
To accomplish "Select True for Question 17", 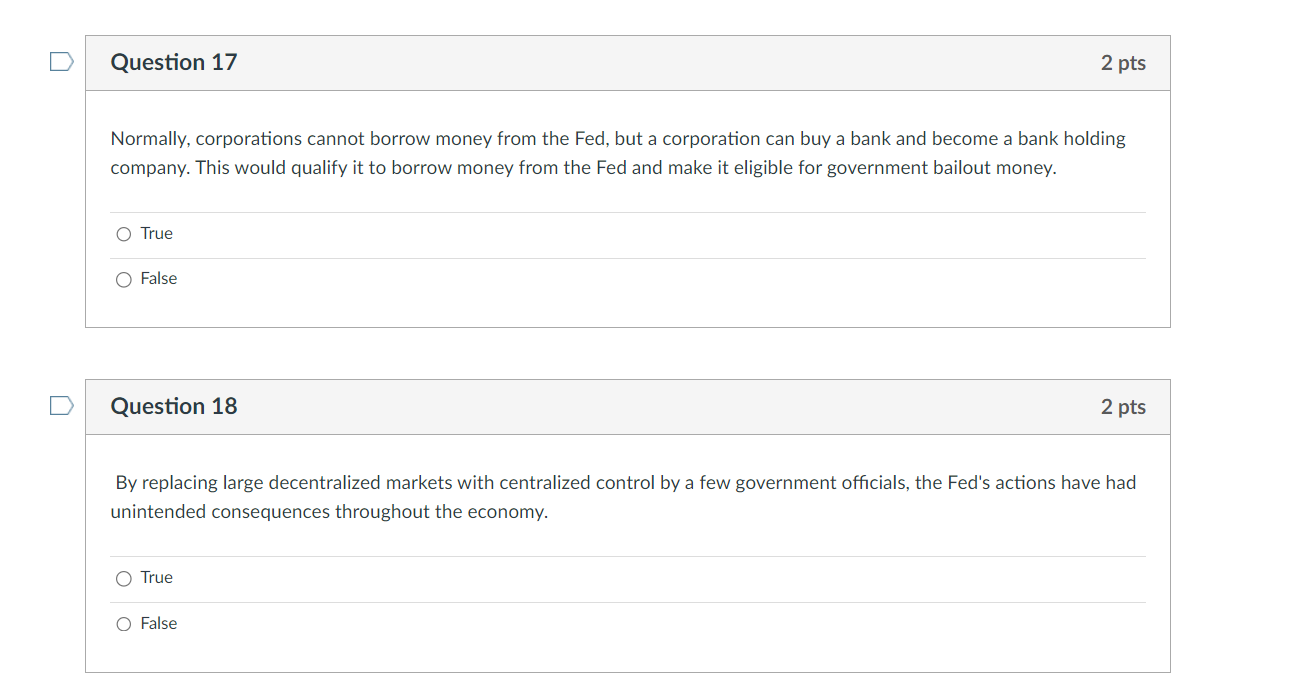I will [123, 233].
